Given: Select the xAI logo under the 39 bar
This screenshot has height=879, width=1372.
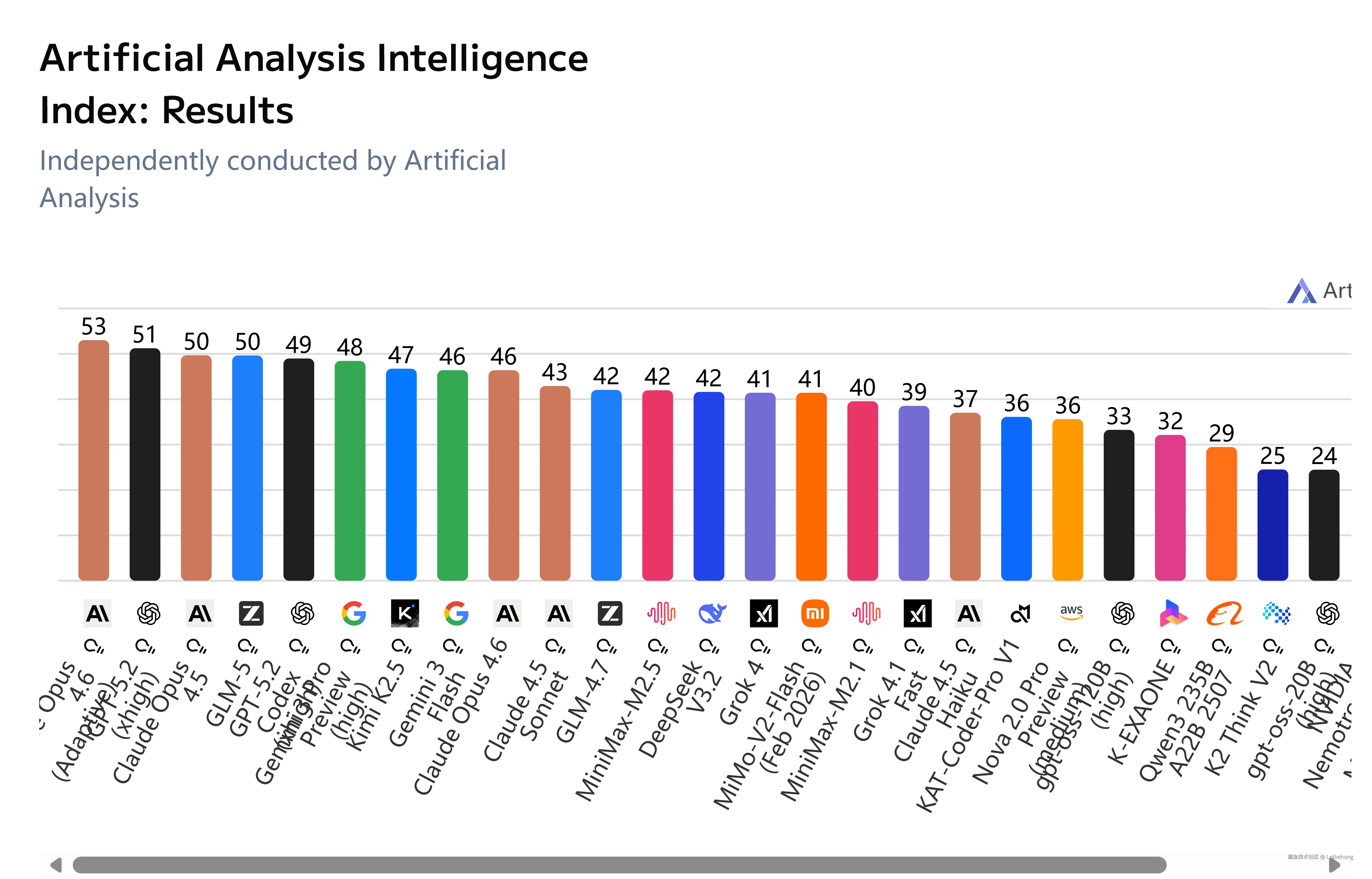Looking at the screenshot, I should pyautogui.click(x=918, y=614).
